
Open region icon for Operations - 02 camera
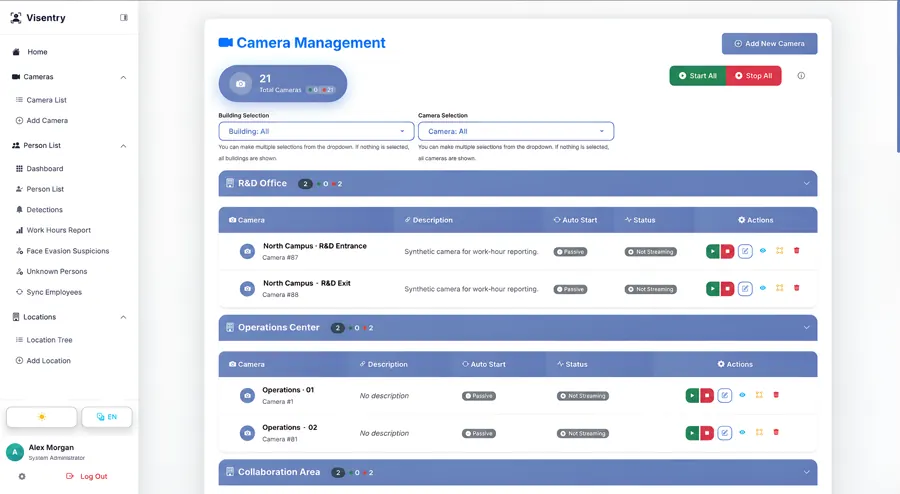pos(759,432)
